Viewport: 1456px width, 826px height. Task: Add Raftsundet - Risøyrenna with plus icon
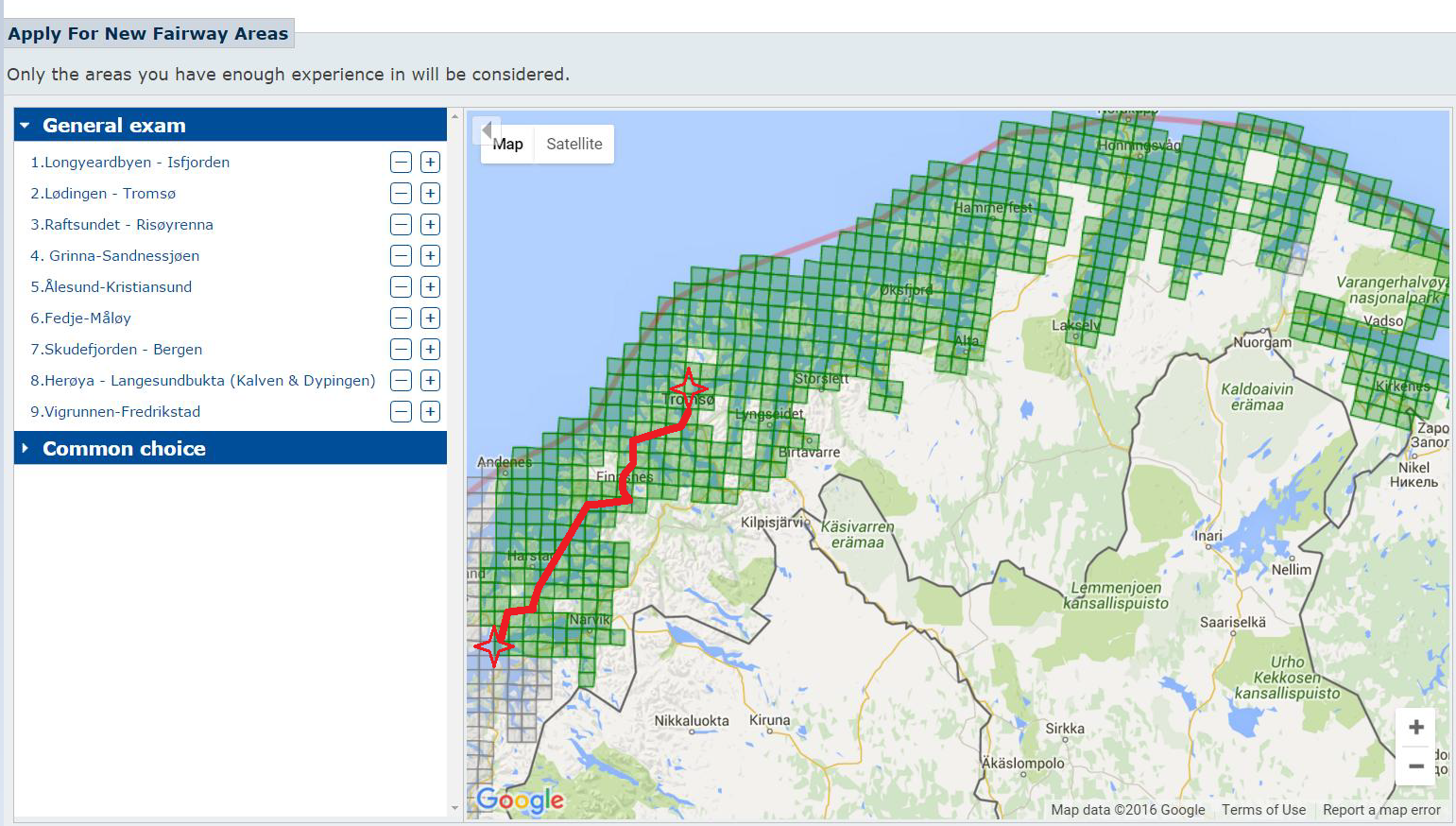(430, 225)
